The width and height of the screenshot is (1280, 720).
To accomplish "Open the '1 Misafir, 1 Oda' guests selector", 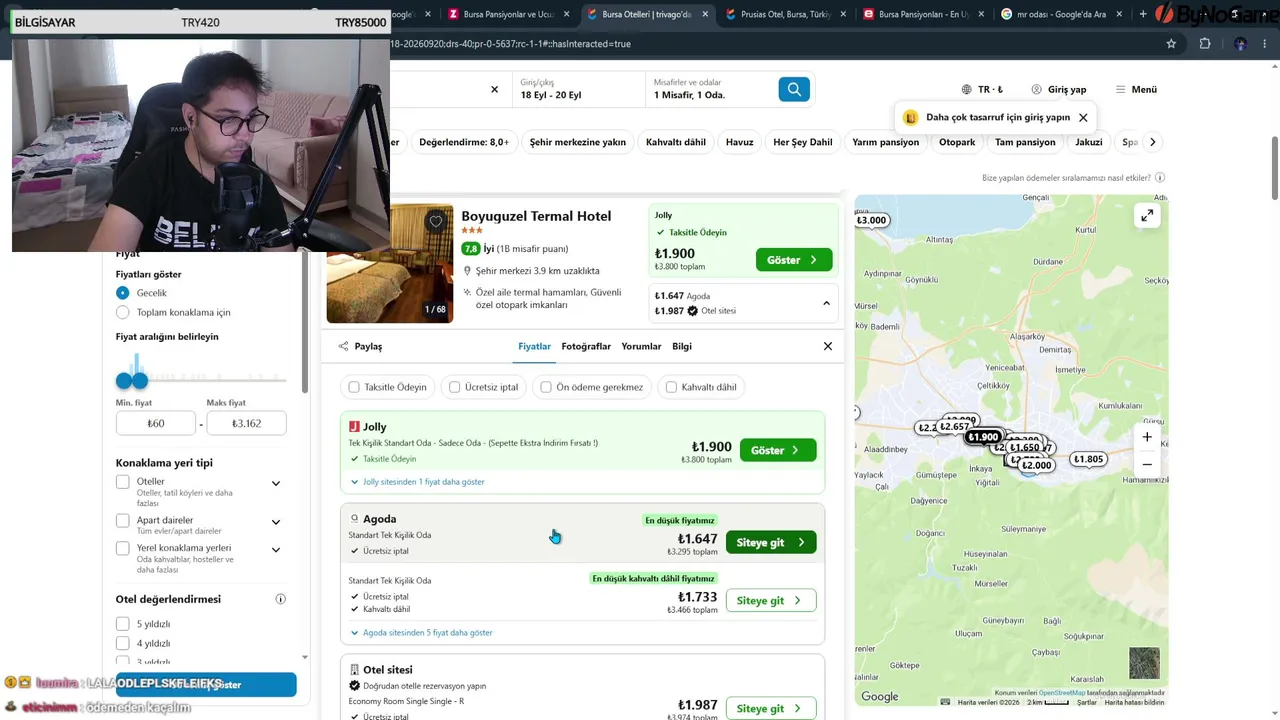I will pyautogui.click(x=711, y=89).
